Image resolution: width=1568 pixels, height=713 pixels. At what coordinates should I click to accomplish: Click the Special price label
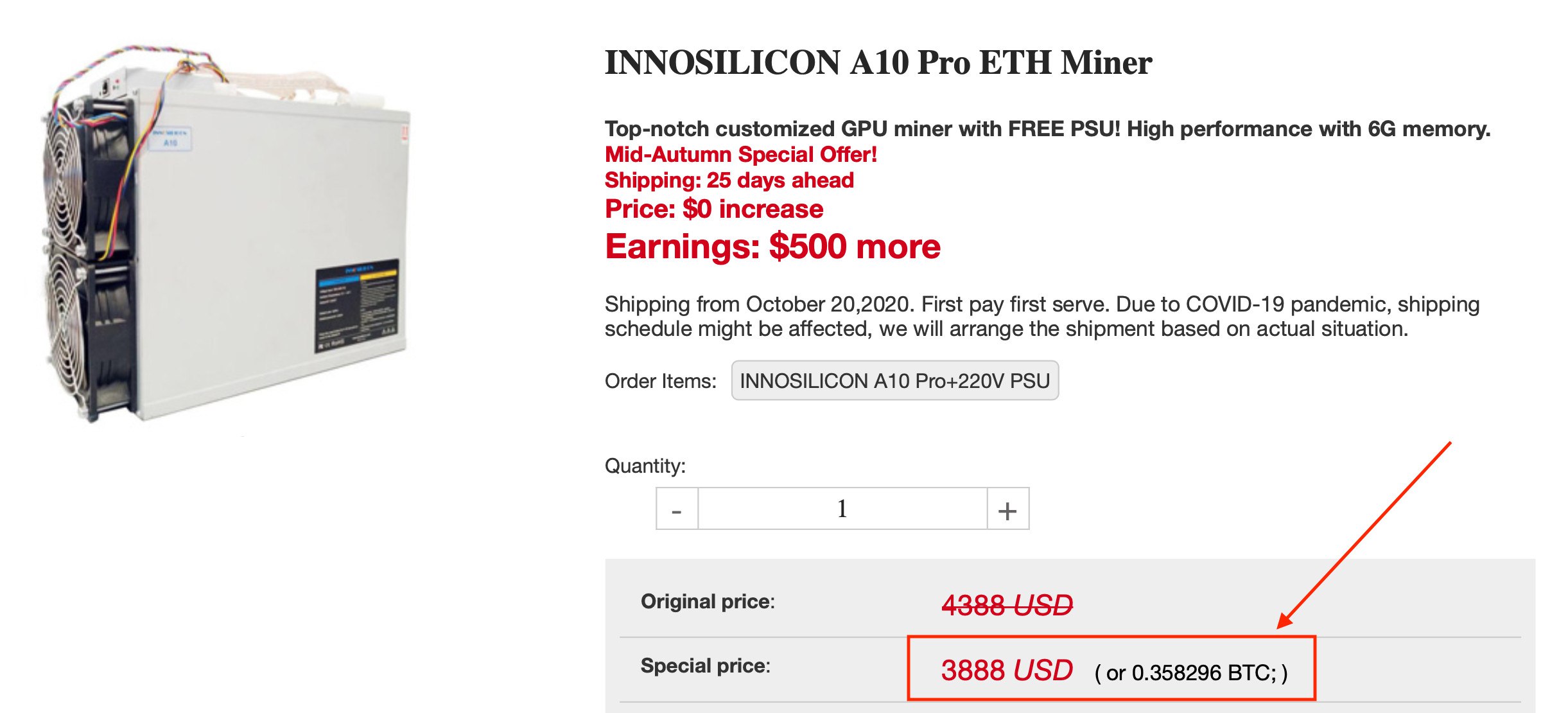(705, 666)
